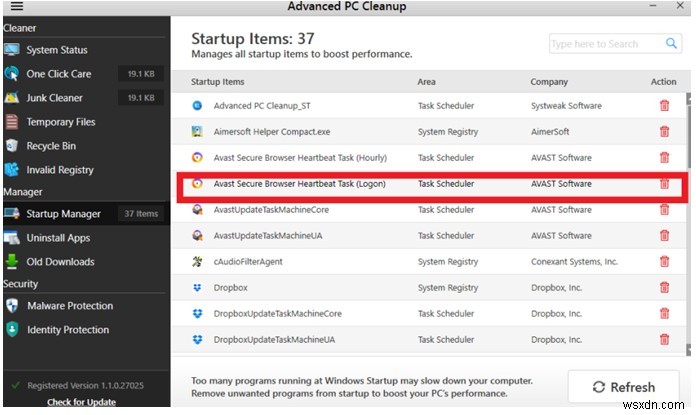Click the Junk Cleaner broom icon
696x415 pixels.
coord(12,98)
